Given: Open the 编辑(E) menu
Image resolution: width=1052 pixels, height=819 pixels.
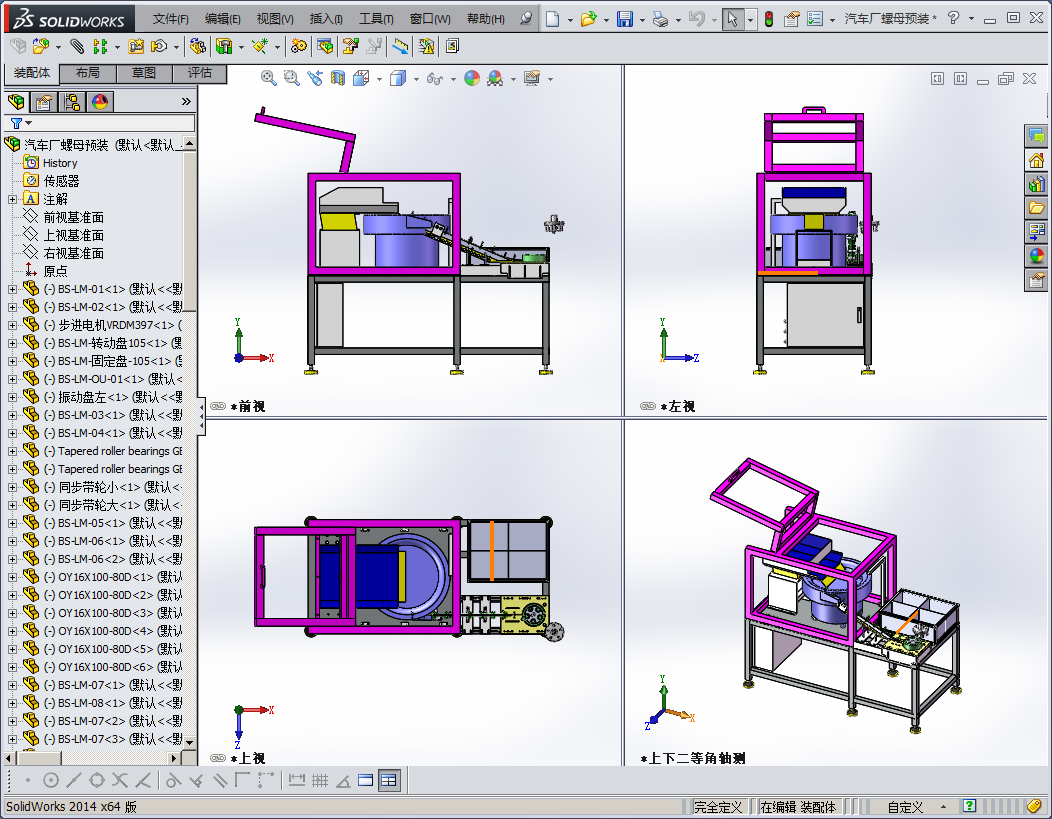Looking at the screenshot, I should tap(222, 19).
